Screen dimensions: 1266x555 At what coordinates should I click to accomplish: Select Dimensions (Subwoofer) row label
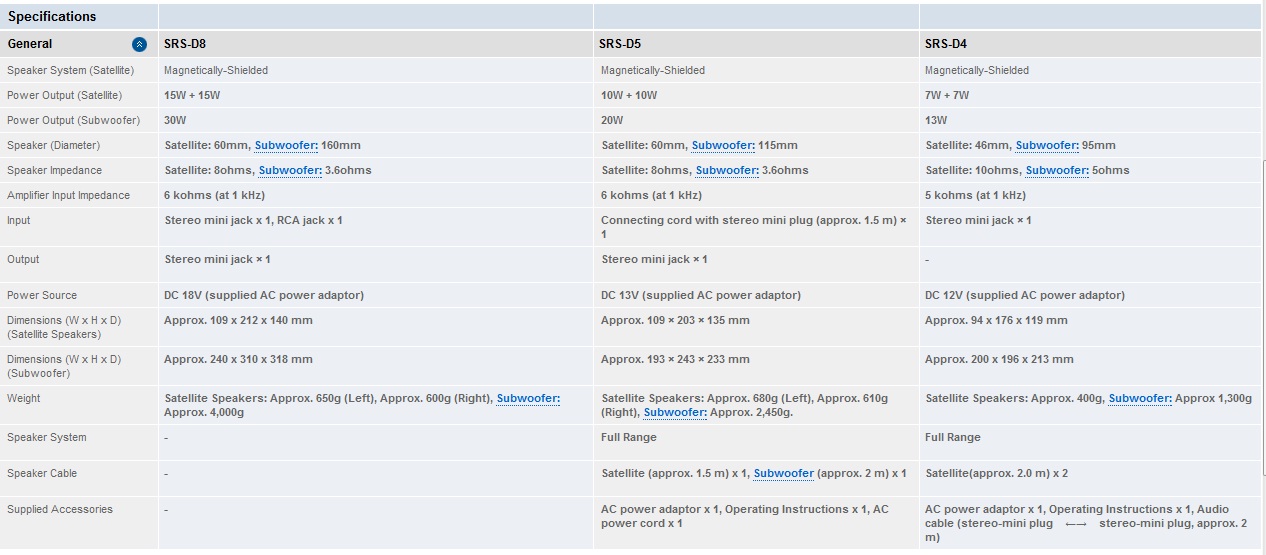(x=64, y=366)
